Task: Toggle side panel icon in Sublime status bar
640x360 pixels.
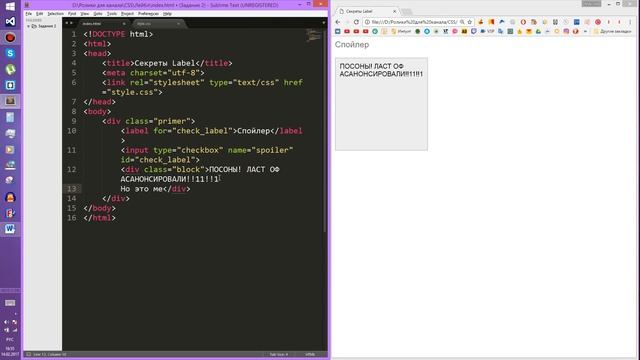Action: [x=29, y=354]
